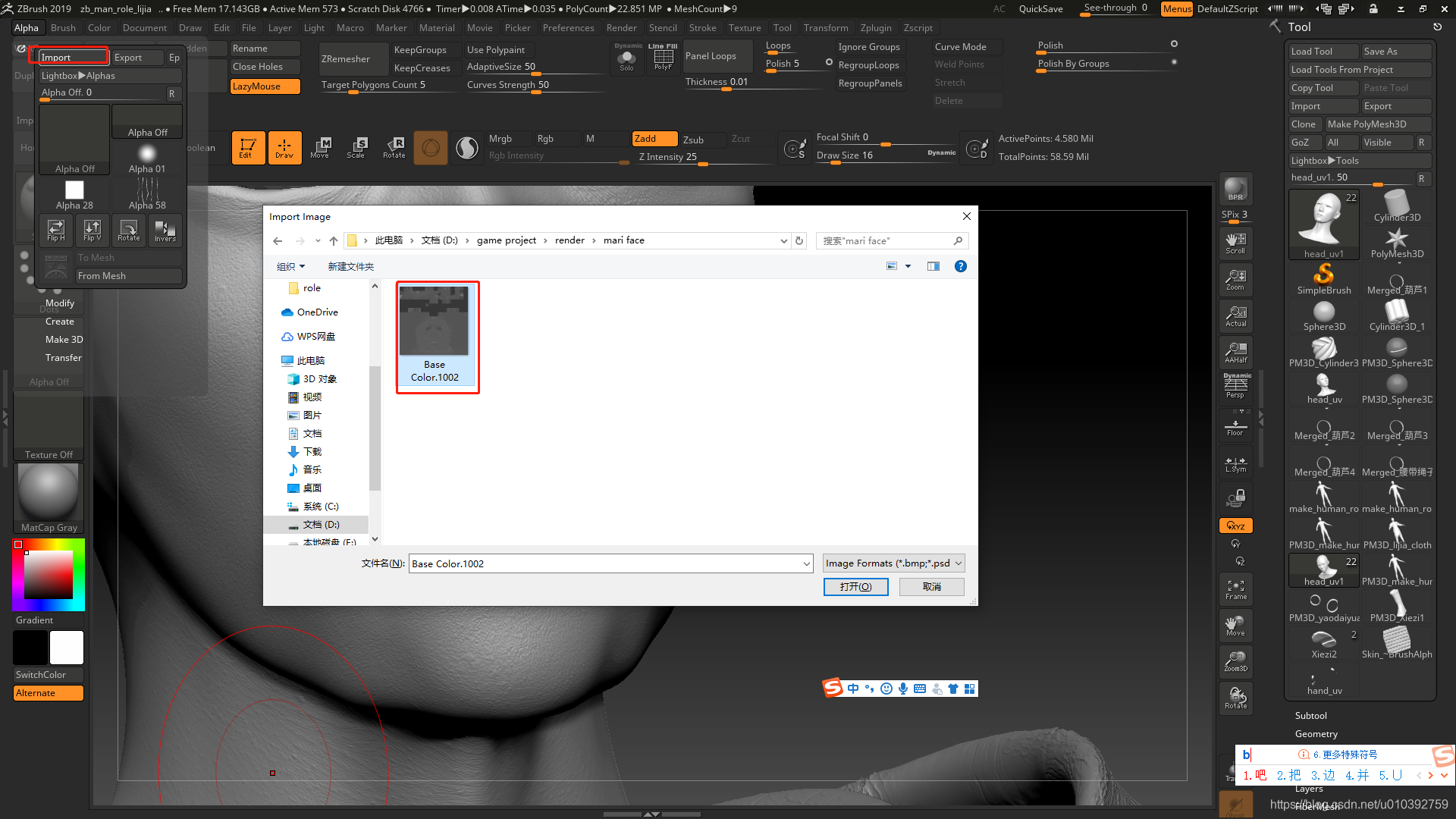Adjust the Z Intensity slider
Image resolution: width=1456 pixels, height=819 pixels.
point(705,158)
